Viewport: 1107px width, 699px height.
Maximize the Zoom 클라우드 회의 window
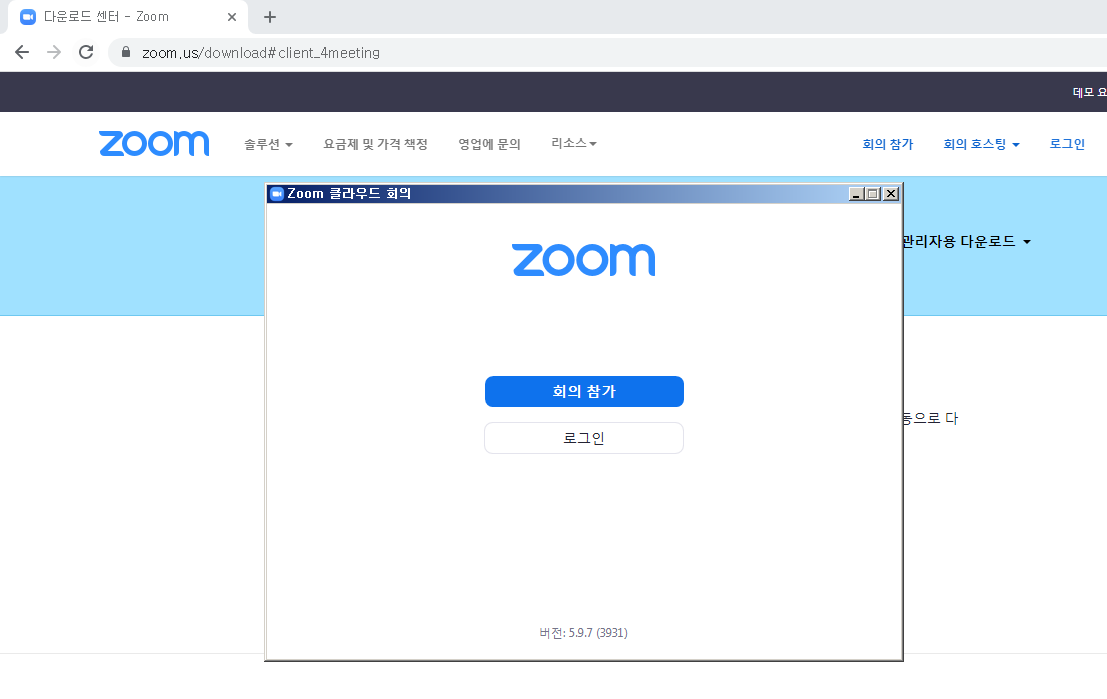coord(873,193)
